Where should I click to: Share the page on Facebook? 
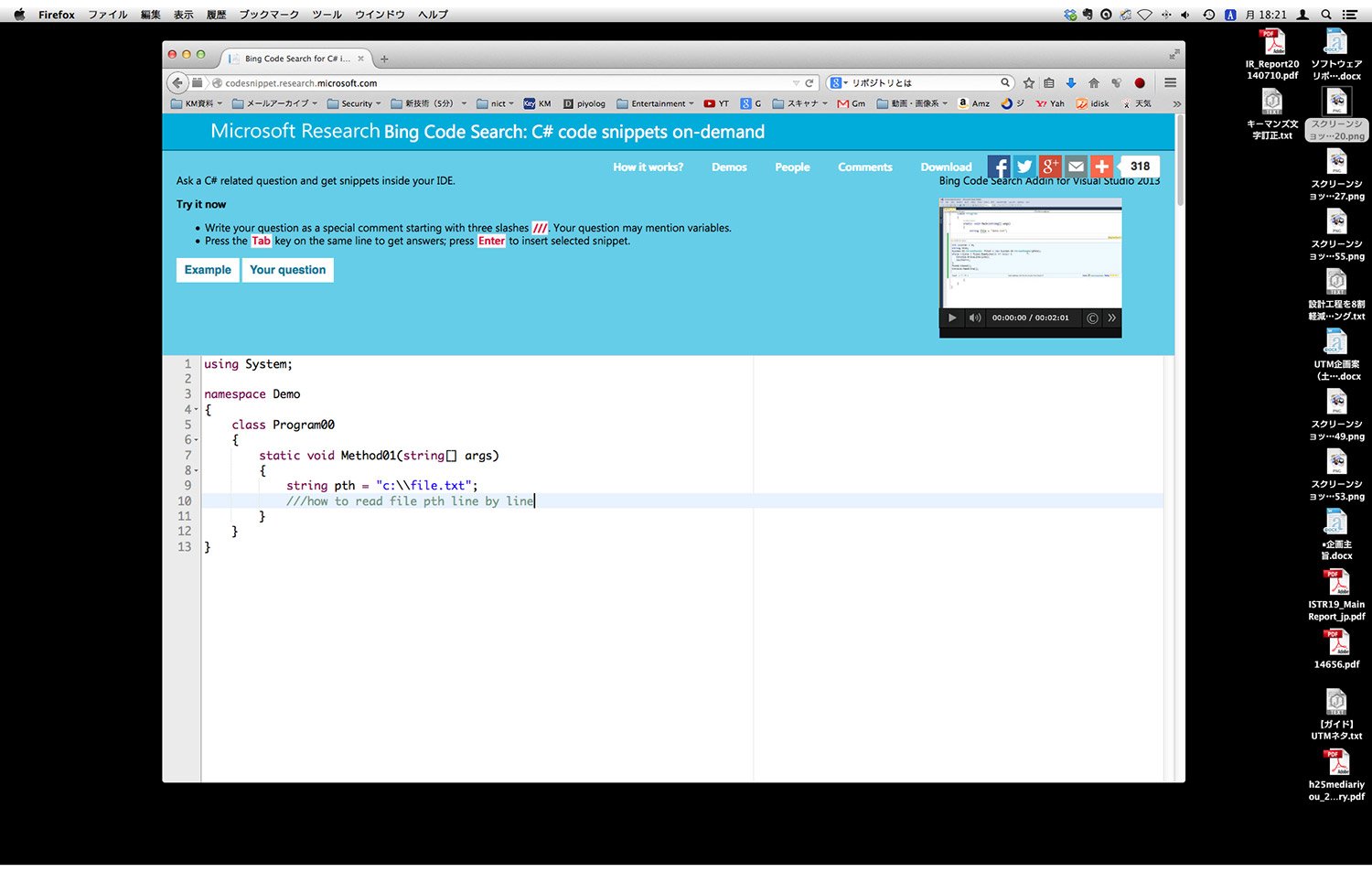[999, 167]
